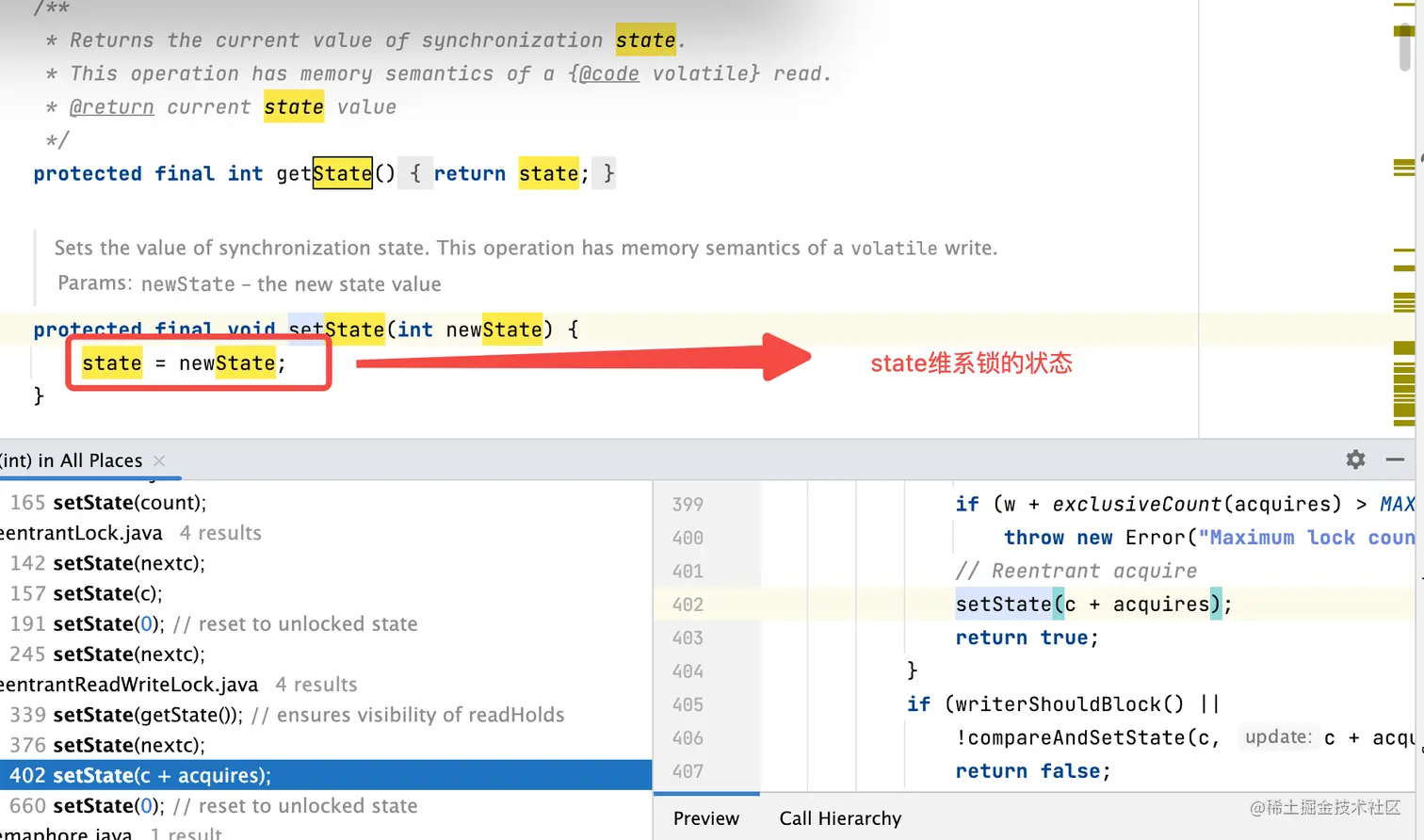This screenshot has width=1424, height=840.
Task: Switch to the Call Hierarchy tab
Action: coord(840,818)
